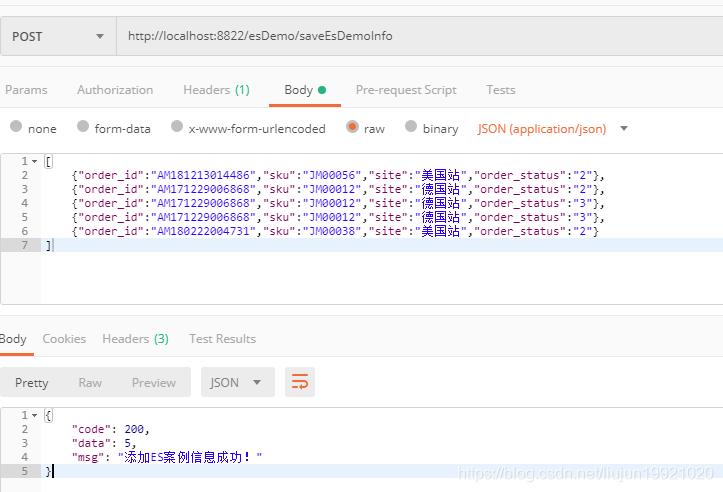Place cursor at request body line 7

[382, 245]
